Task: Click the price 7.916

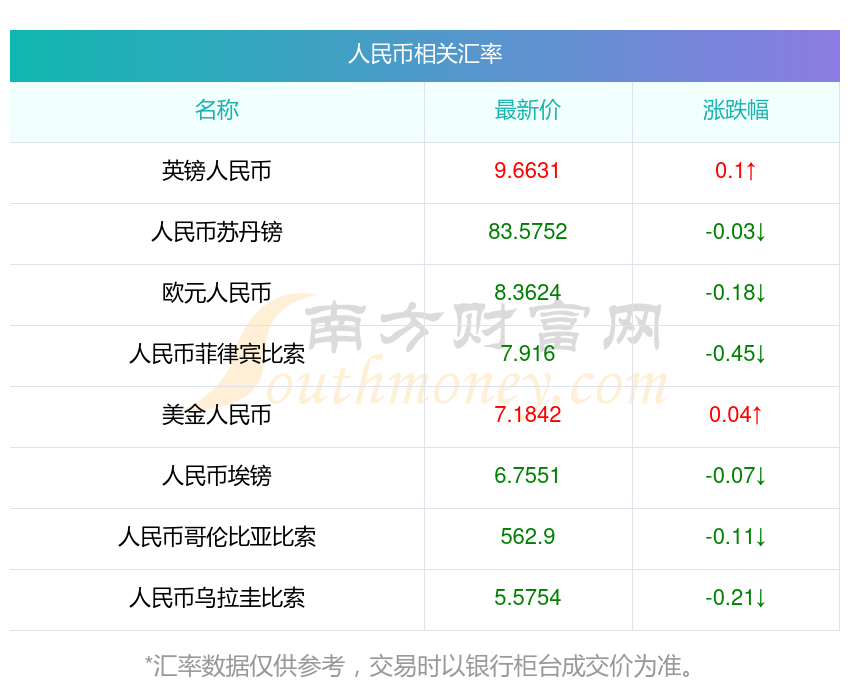Action: click(527, 354)
